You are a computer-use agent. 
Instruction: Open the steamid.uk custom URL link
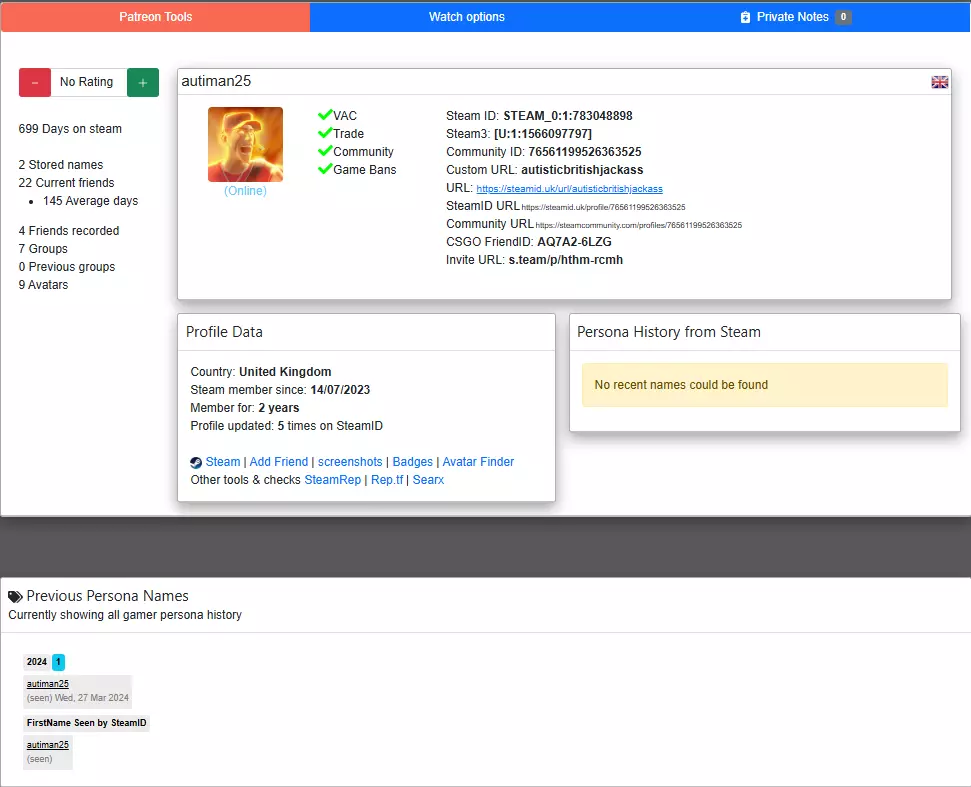click(x=569, y=189)
